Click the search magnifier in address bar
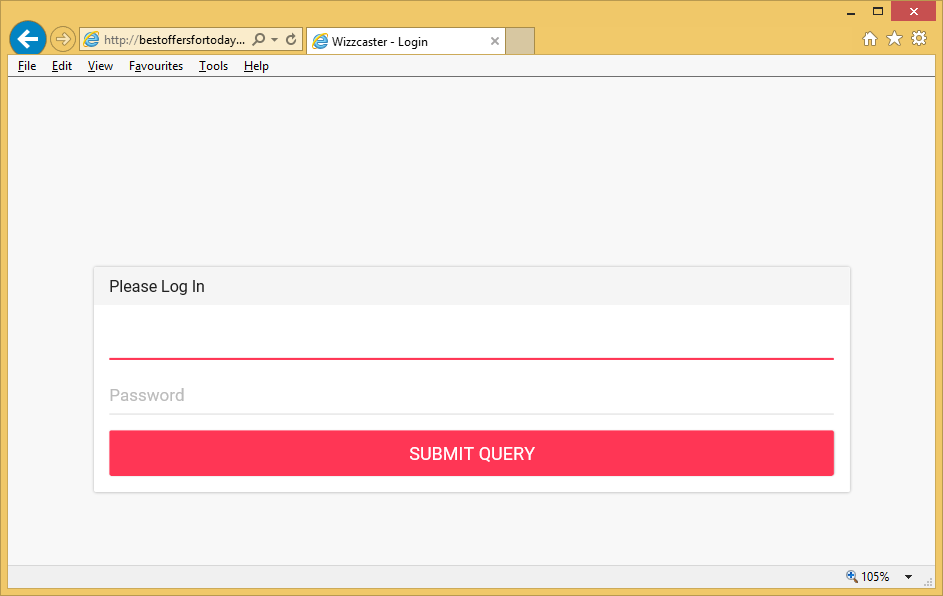 coord(259,40)
